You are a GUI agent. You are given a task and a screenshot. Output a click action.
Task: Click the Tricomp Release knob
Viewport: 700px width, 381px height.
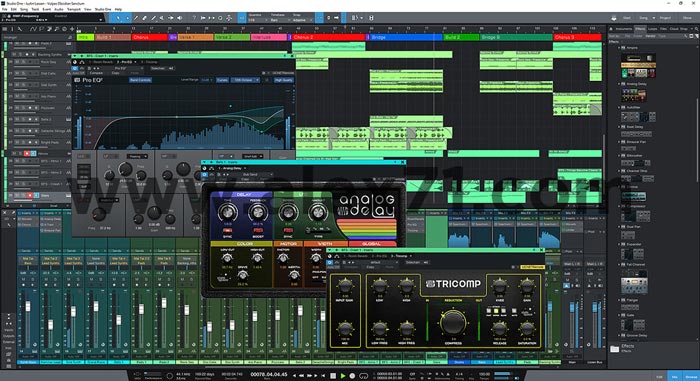pos(499,330)
